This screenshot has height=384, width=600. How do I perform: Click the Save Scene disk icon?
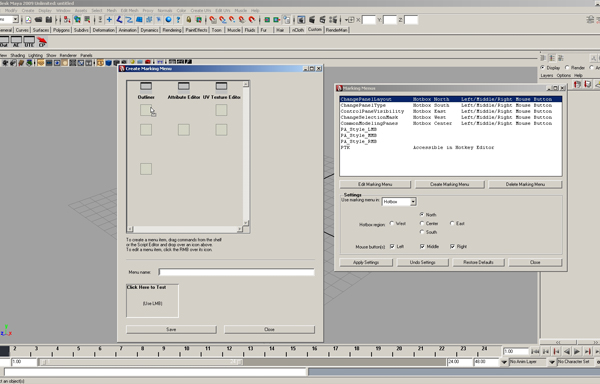[x=49, y=20]
